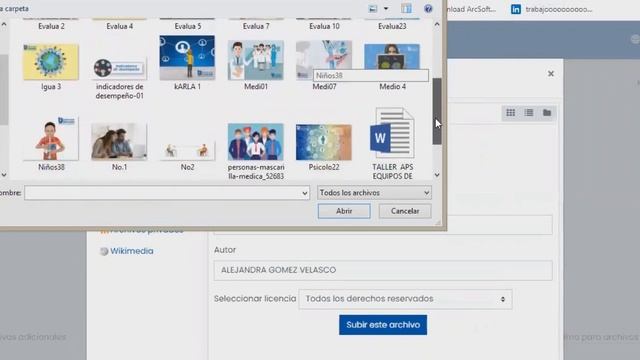The image size is (640, 360).
Task: Open the Seleccionar licencia dropdown
Action: (x=405, y=299)
